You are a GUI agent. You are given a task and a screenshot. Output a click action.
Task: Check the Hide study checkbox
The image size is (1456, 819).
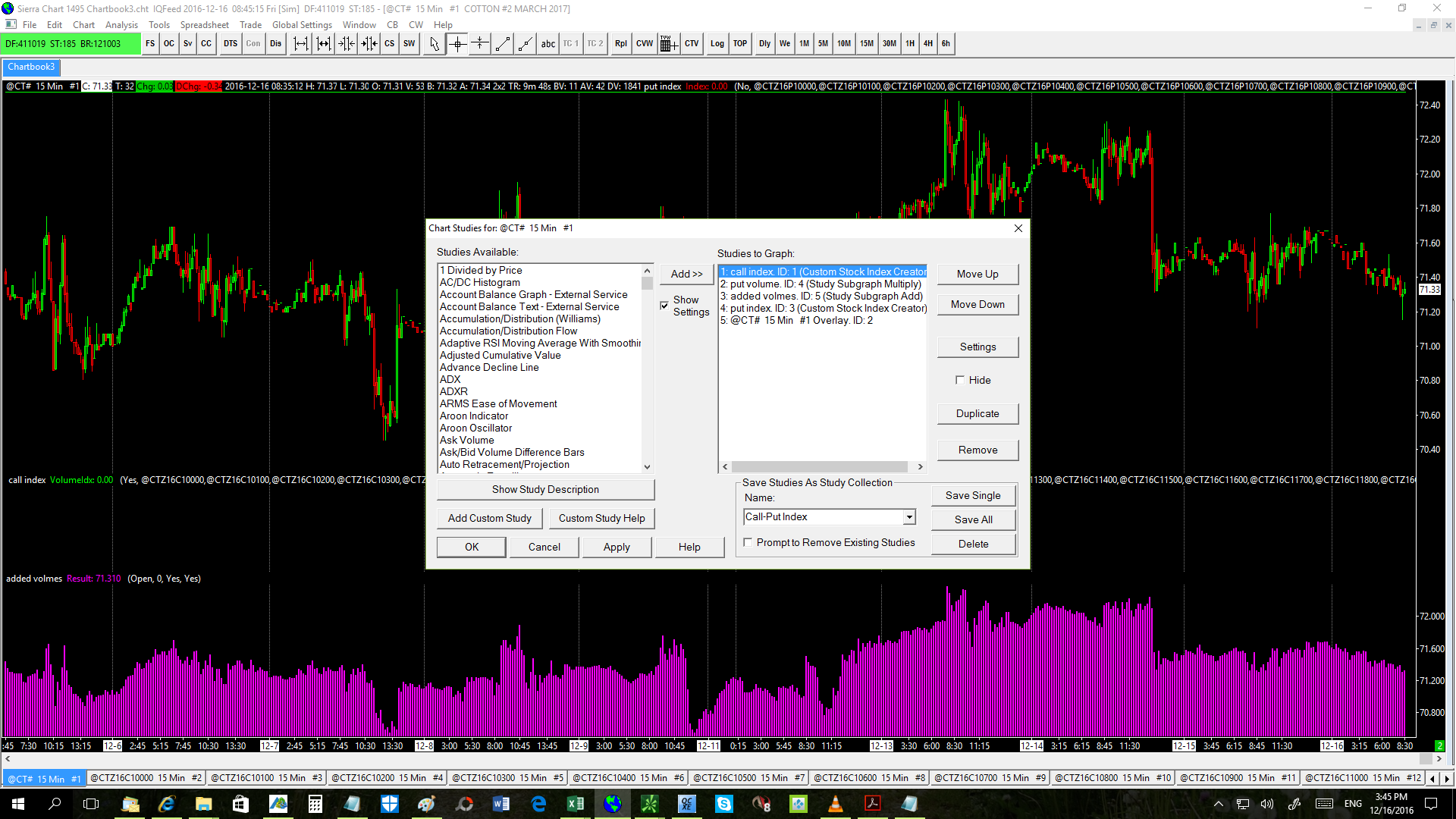coord(960,380)
